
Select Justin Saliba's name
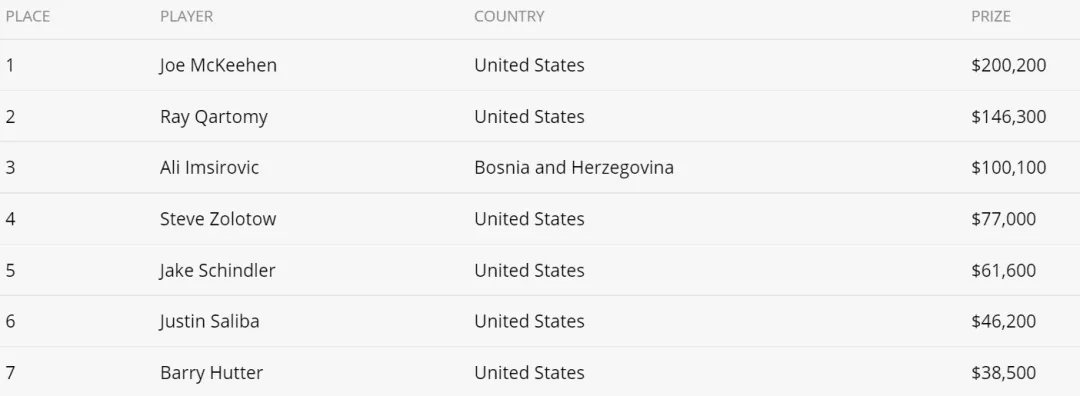[x=209, y=322]
